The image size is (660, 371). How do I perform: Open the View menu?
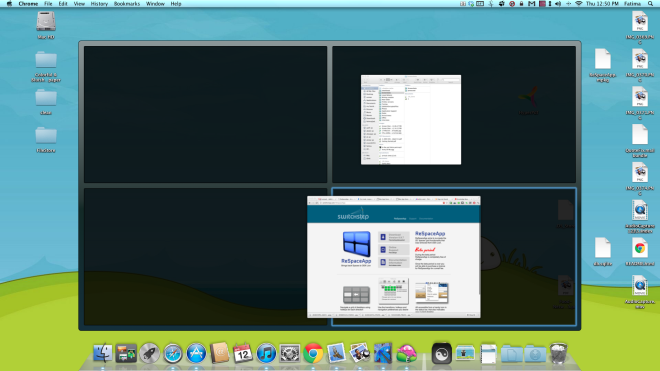click(x=79, y=3)
